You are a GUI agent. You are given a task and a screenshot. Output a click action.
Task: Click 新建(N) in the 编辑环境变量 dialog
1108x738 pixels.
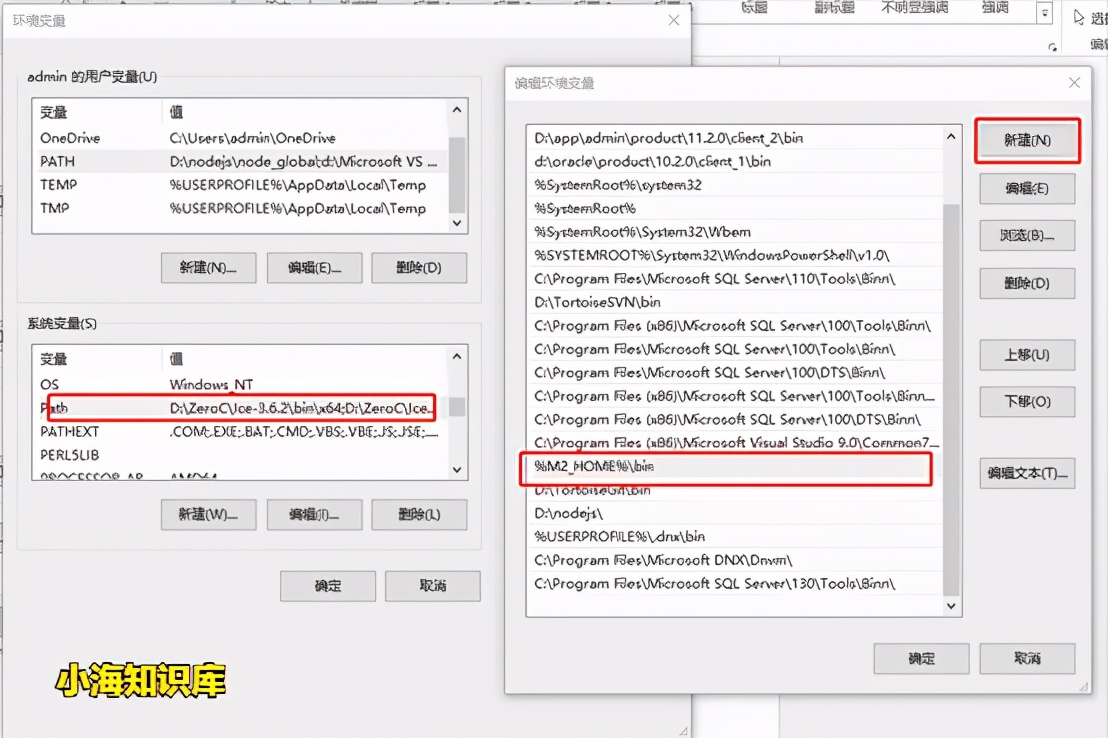1027,141
